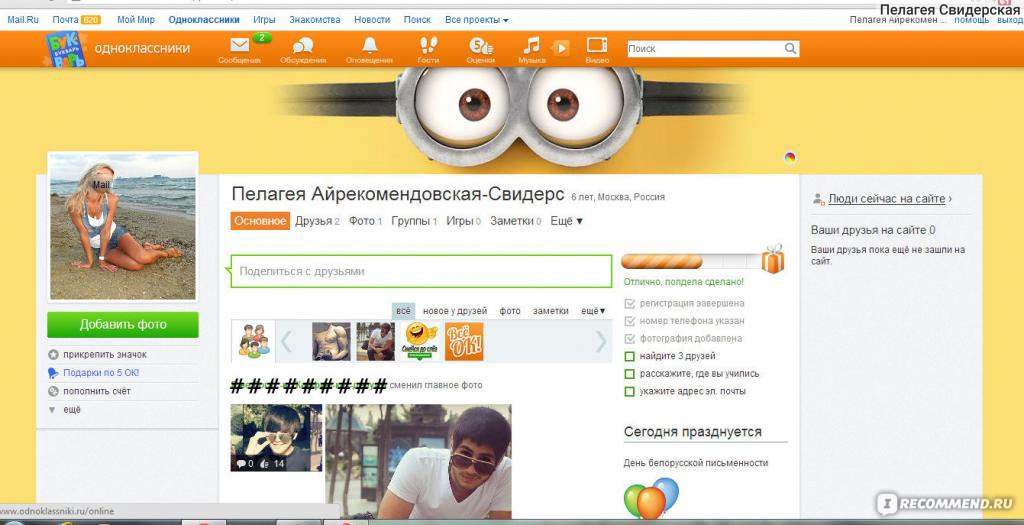Viewport: 1024px width, 525px height.
Task: Open Обсуждения chat bubbles icon
Action: 303,45
